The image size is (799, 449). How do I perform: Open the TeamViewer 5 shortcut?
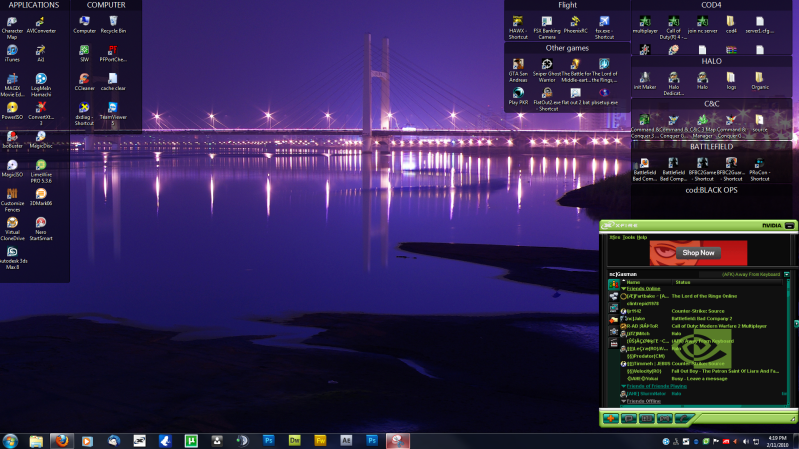[113, 114]
